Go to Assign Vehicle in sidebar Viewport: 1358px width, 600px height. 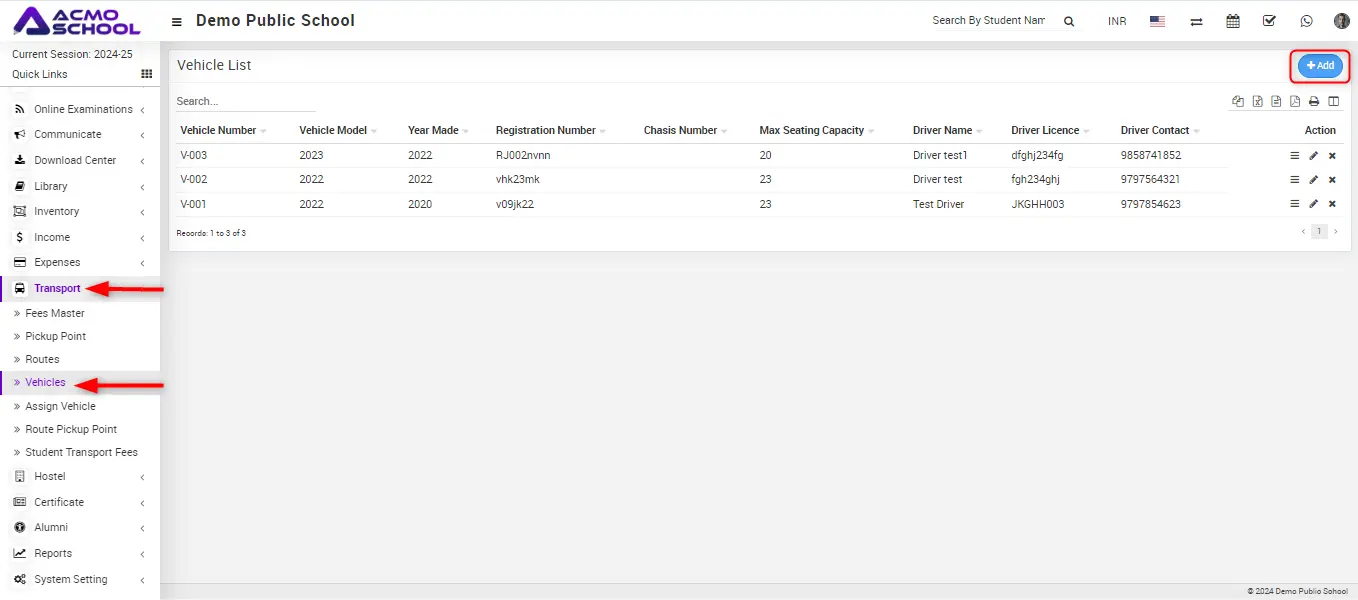pyautogui.click(x=60, y=406)
